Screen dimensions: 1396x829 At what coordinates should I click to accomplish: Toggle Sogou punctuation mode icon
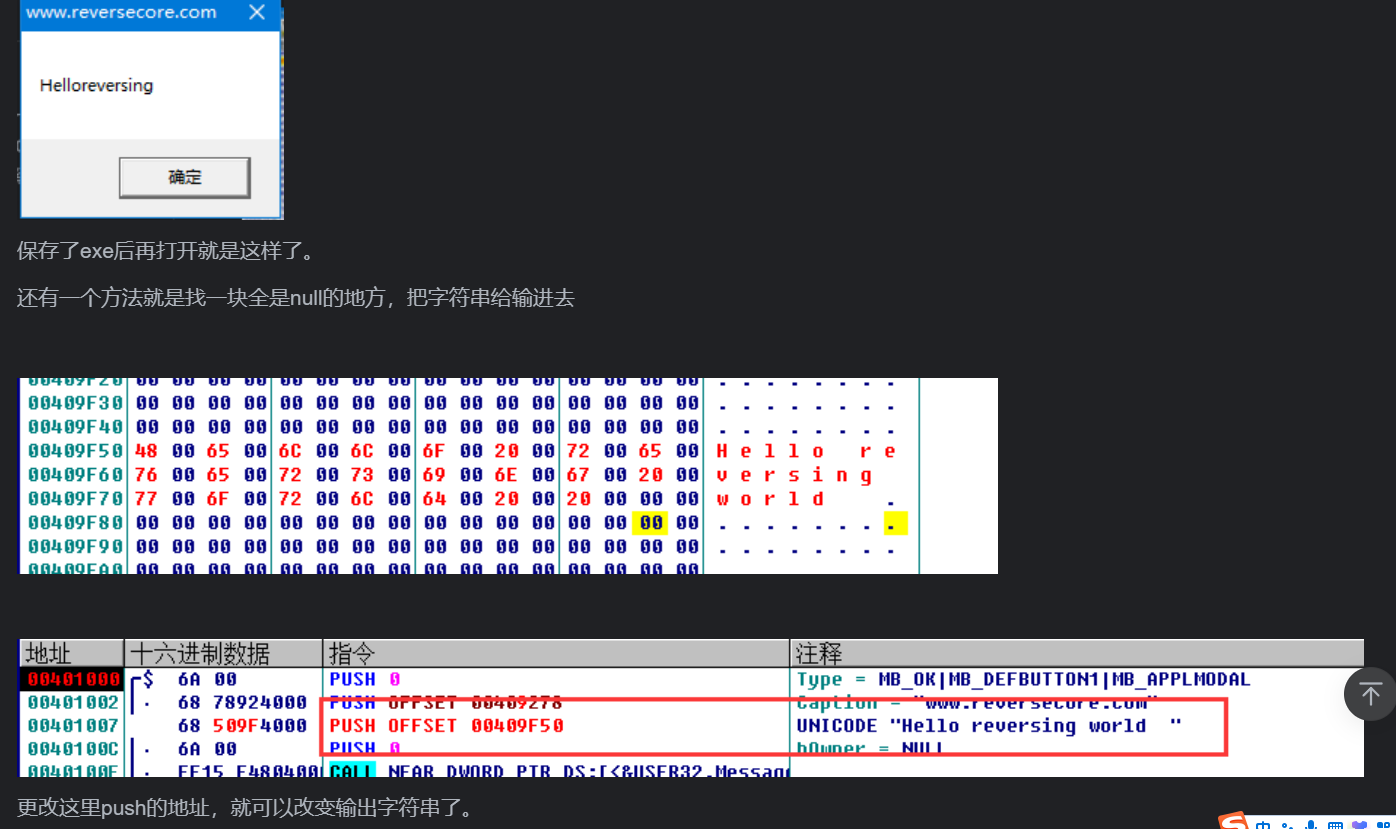click(1286, 826)
